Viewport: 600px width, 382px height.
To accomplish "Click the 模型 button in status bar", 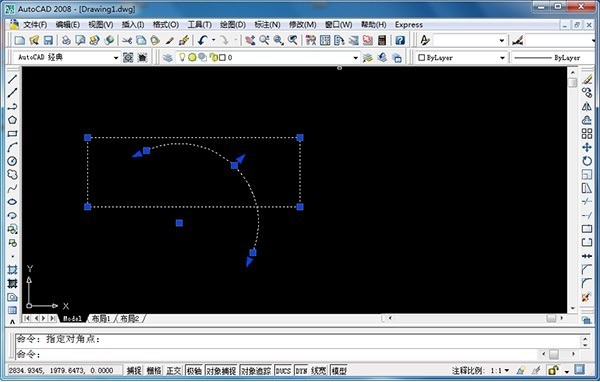I will click(339, 371).
